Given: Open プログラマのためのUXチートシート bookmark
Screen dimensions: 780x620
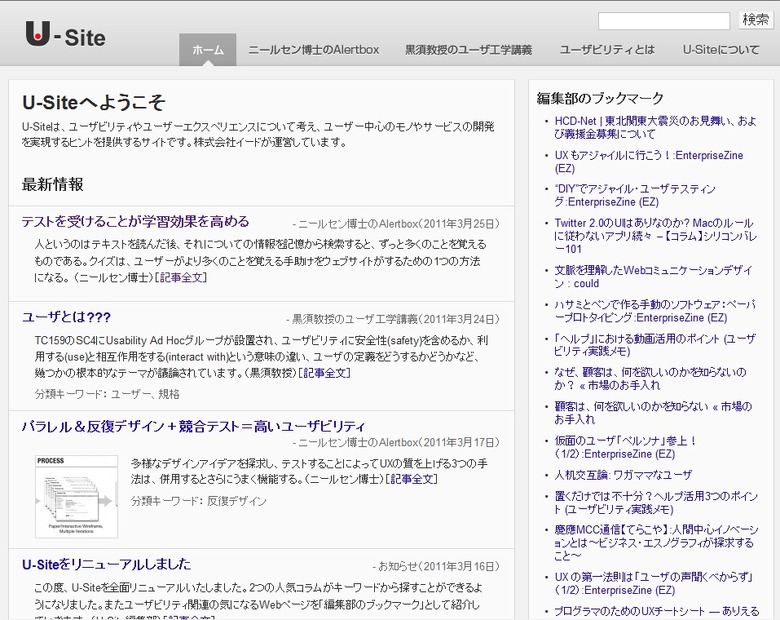Looking at the screenshot, I should coord(657,611).
